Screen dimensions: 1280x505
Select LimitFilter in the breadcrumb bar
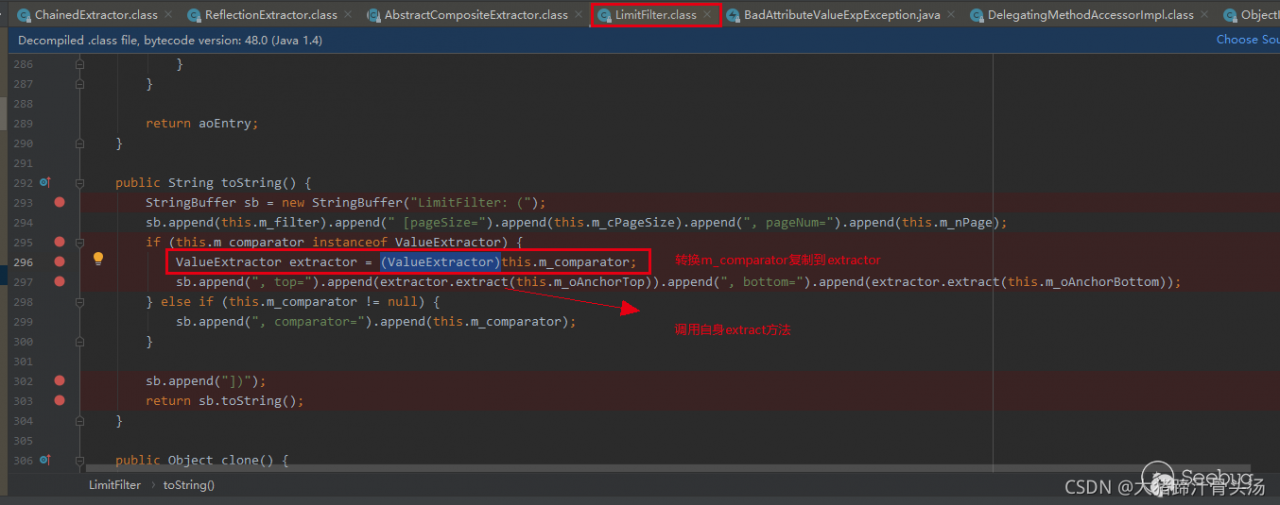click(x=115, y=485)
